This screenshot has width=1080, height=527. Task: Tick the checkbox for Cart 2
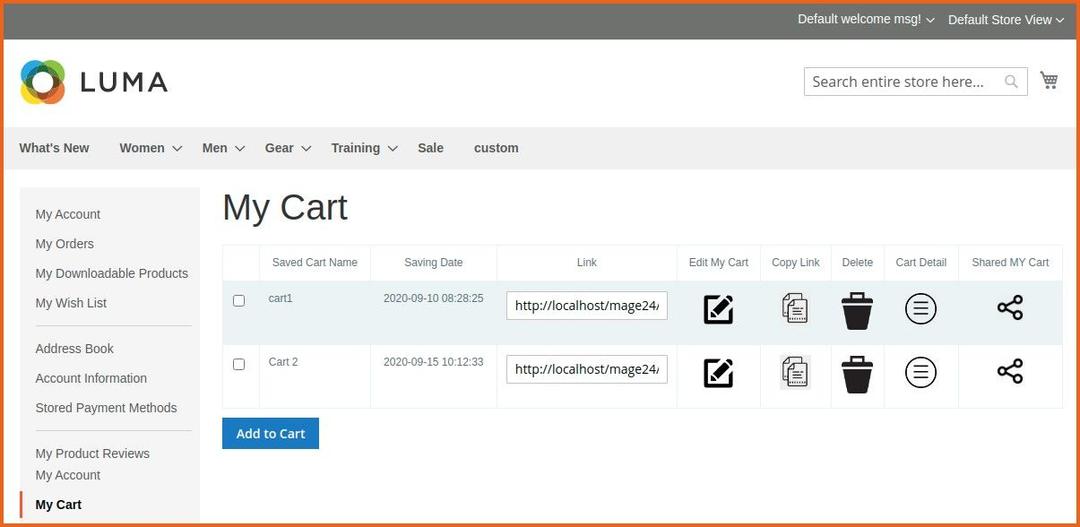239,364
